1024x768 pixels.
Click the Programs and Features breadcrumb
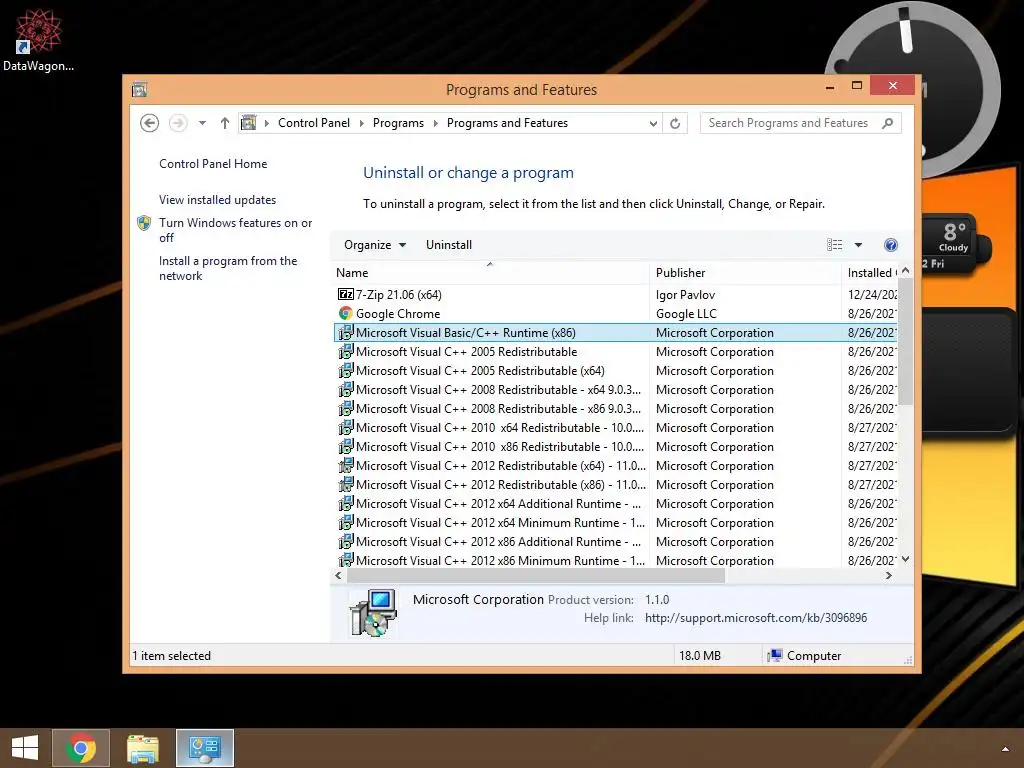coord(507,123)
